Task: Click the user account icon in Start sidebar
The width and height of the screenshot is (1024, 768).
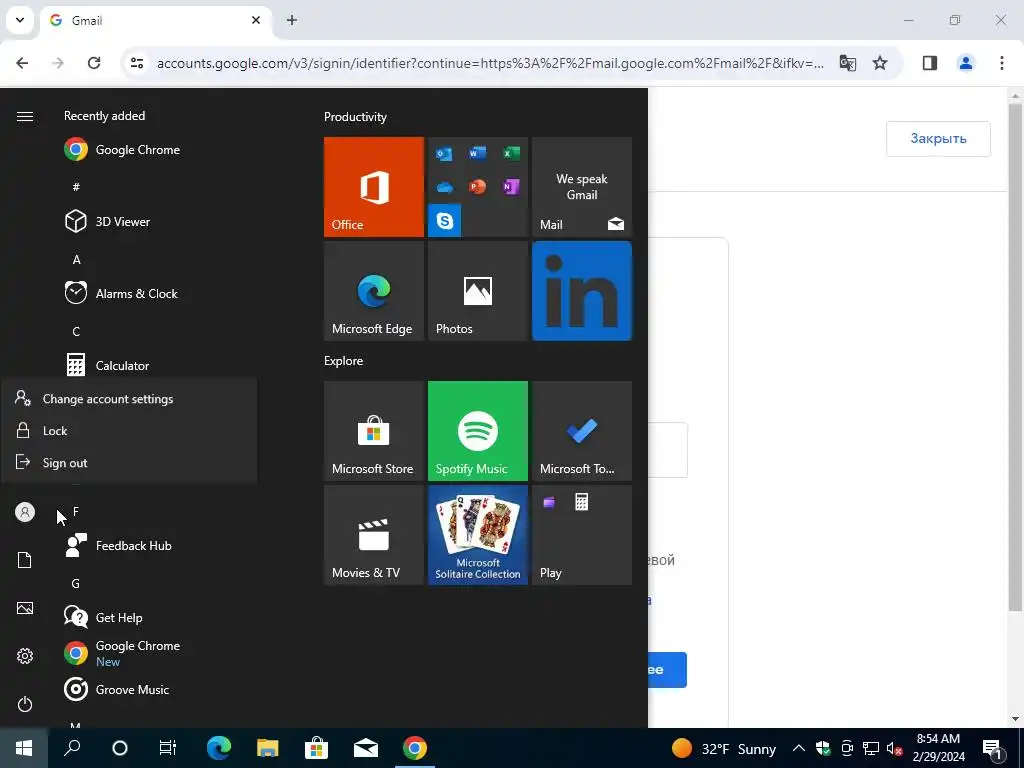Action: click(x=25, y=512)
